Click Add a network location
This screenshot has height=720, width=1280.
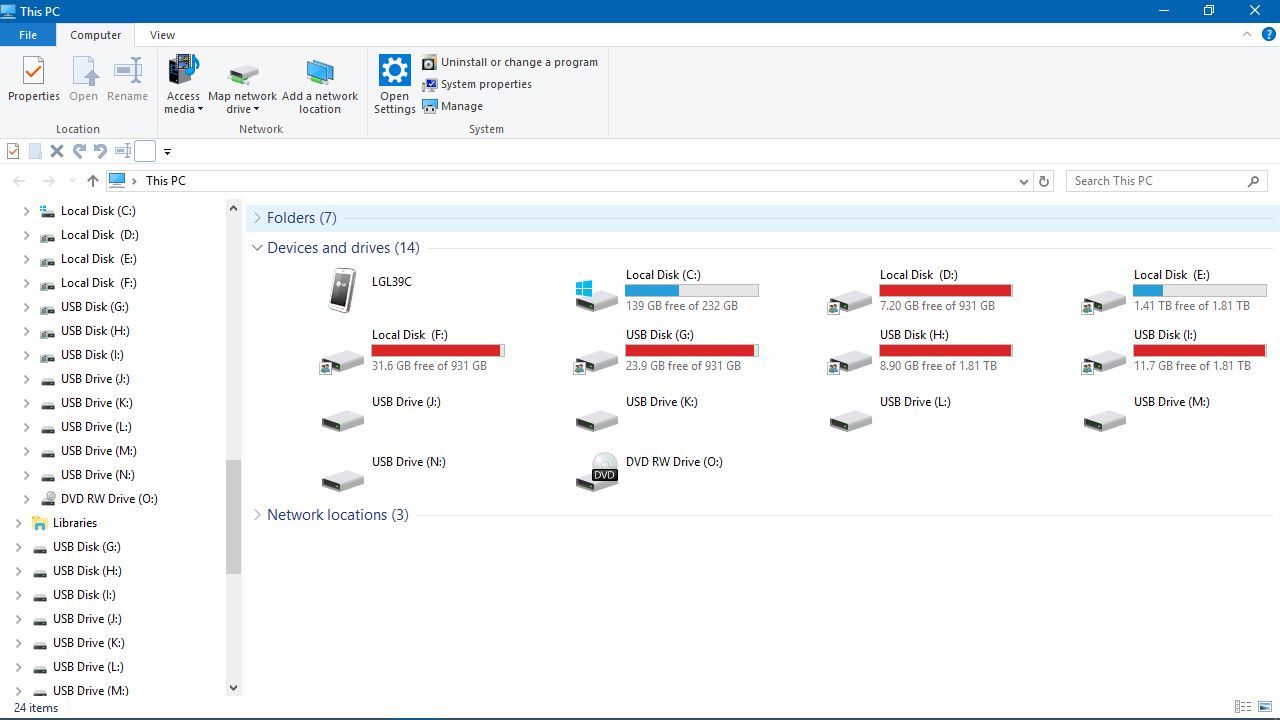[x=320, y=86]
